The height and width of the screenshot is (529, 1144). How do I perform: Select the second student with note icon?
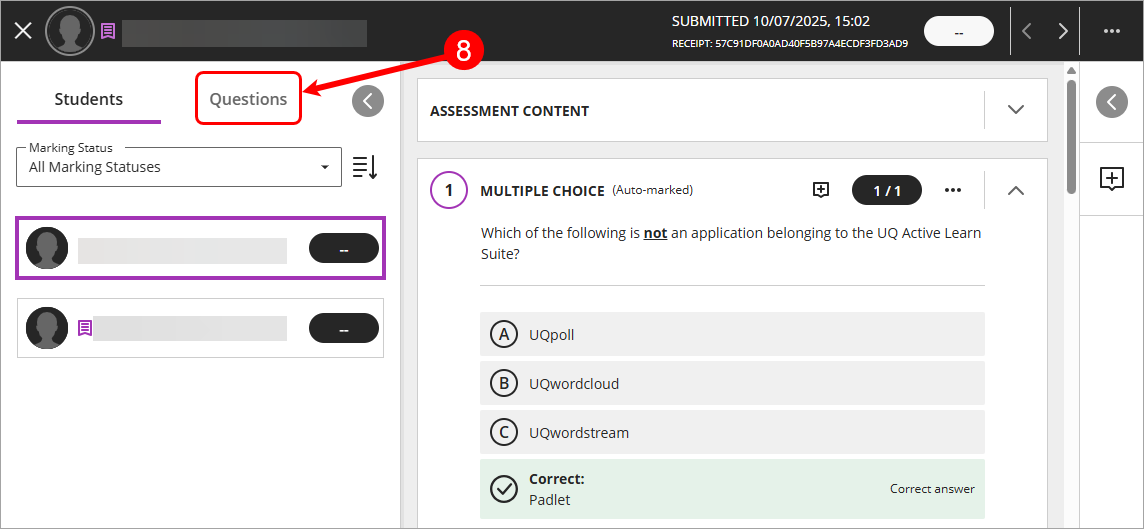point(201,328)
